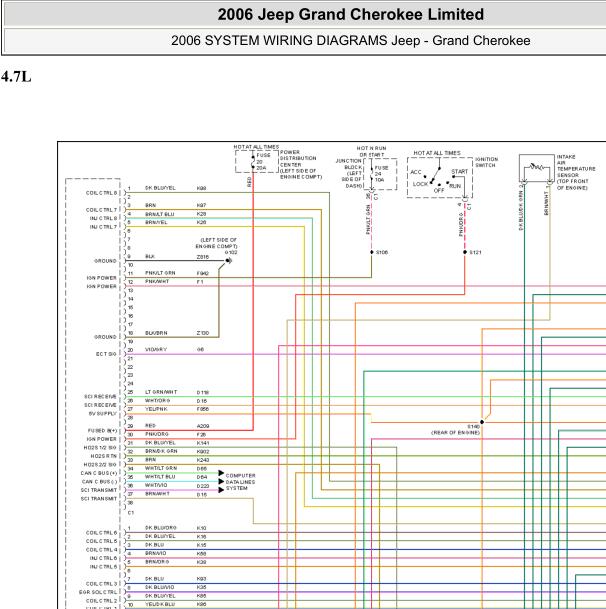606x609 pixels.
Task: Click the "K243" circuit code
Action: tap(203, 460)
